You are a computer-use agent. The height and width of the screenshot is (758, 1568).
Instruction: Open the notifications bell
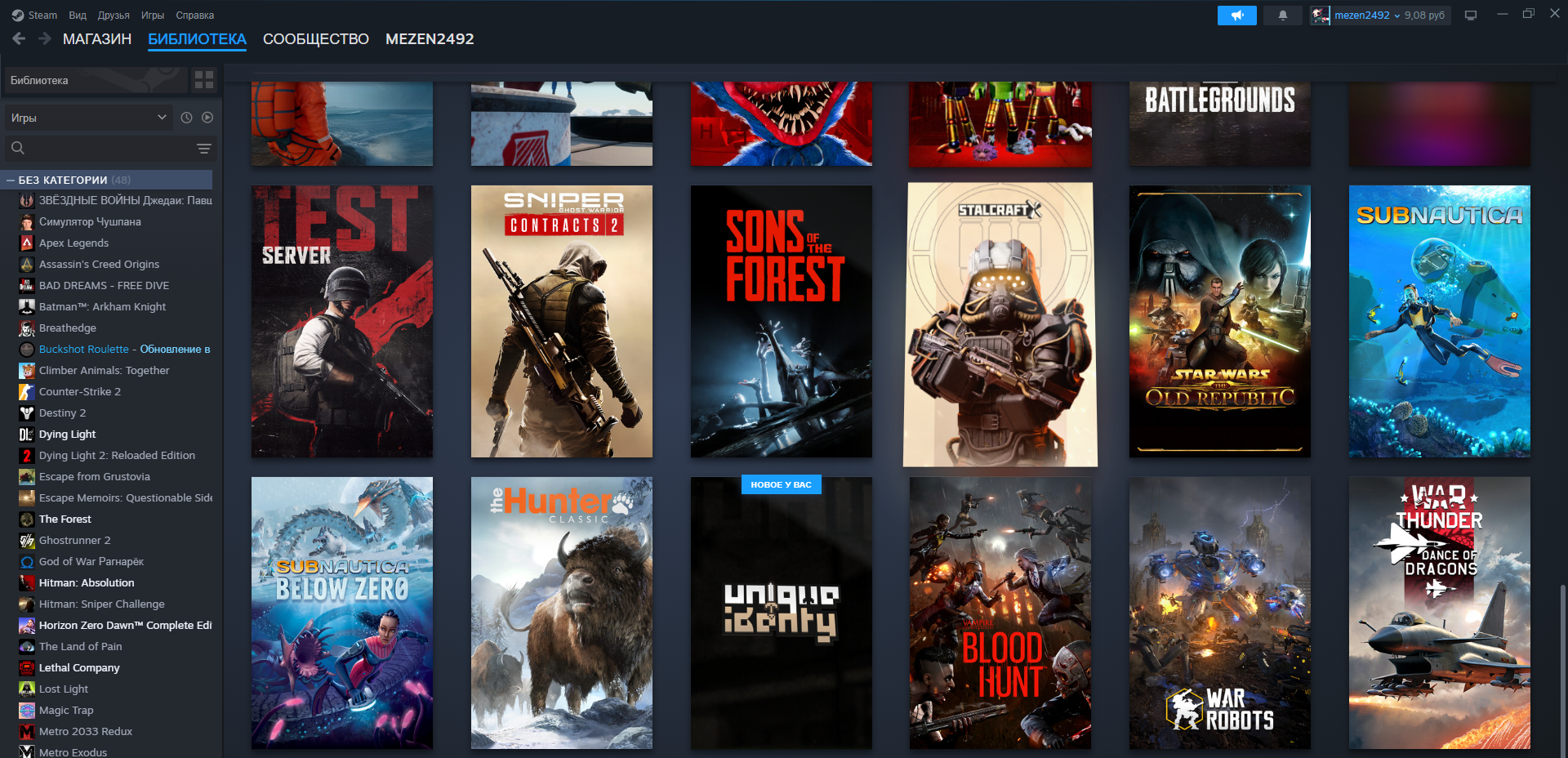[x=1283, y=15]
